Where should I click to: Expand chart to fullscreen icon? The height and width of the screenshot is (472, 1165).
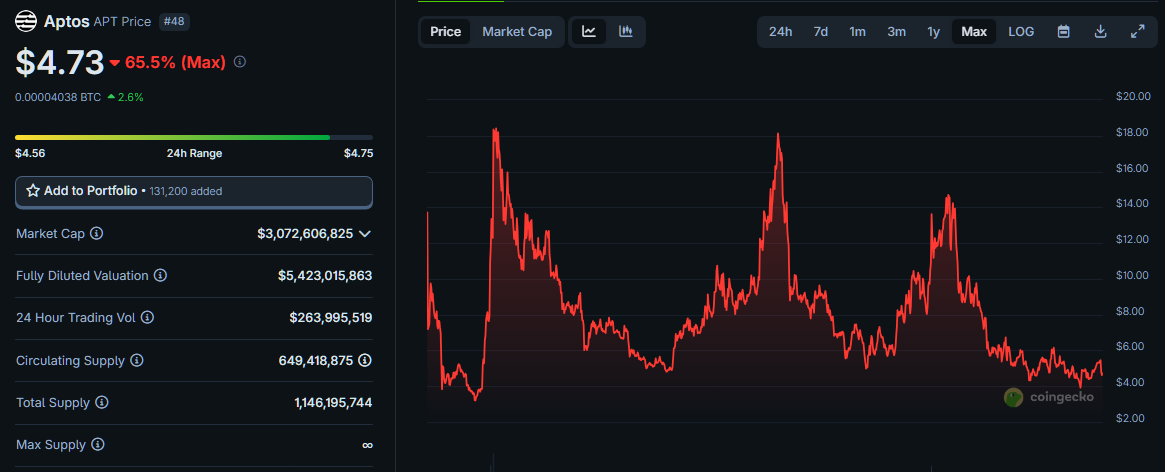click(1138, 32)
